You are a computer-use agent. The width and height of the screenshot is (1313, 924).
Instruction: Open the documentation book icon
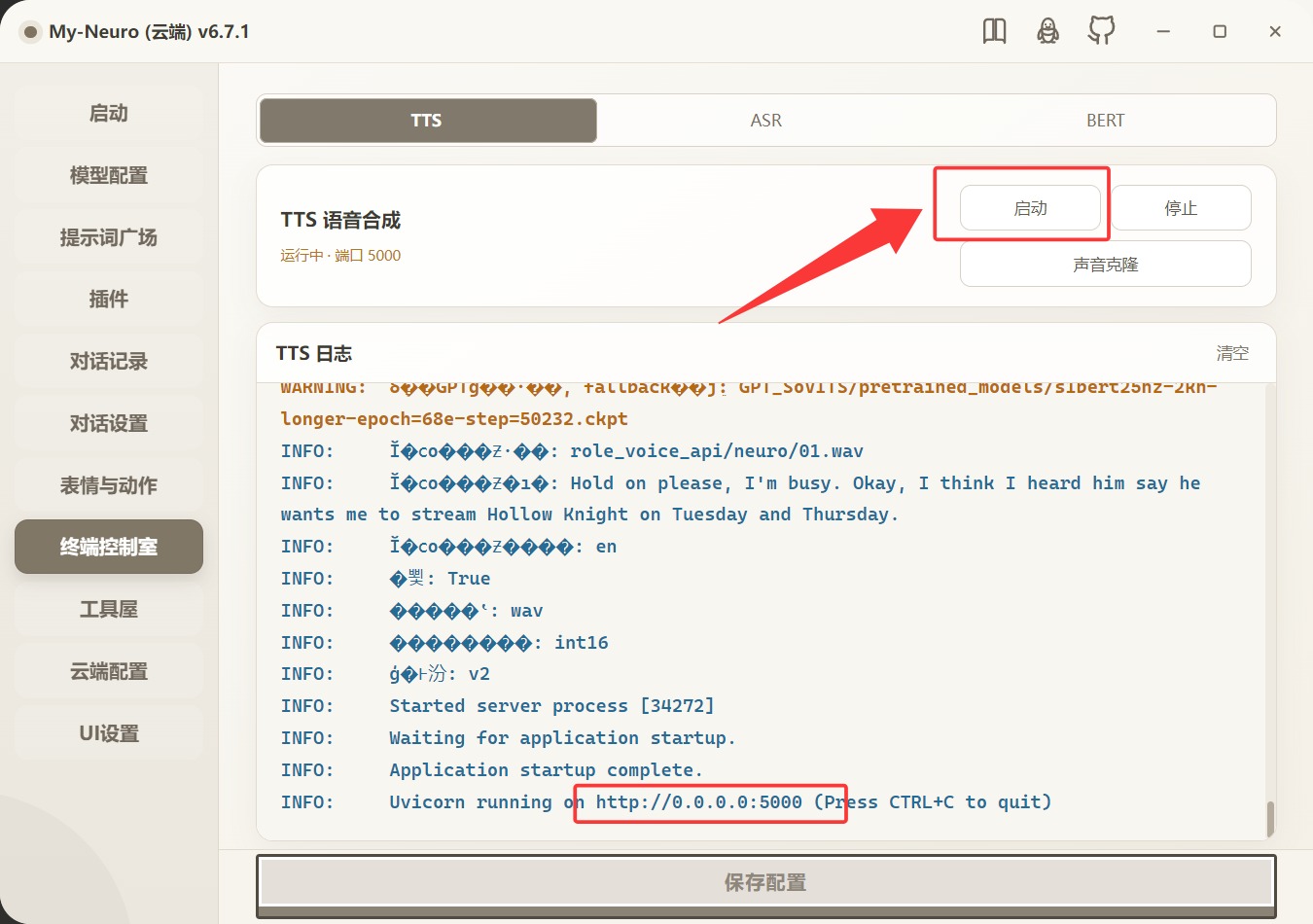click(x=994, y=31)
